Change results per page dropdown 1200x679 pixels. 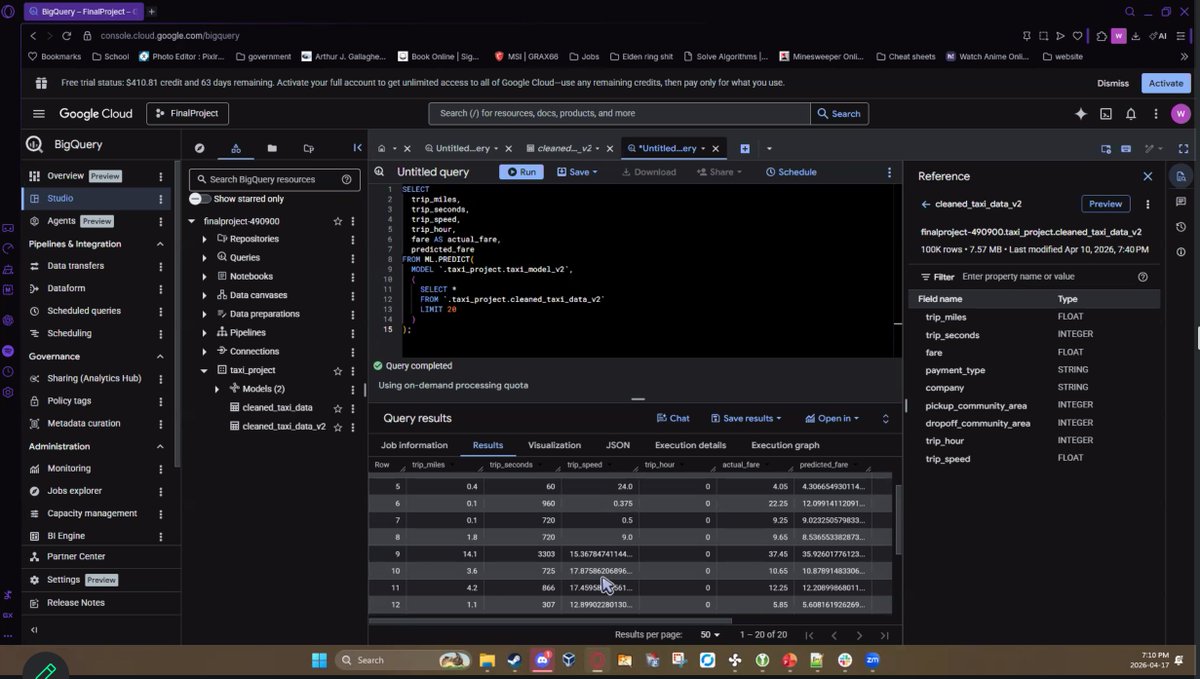pos(712,635)
